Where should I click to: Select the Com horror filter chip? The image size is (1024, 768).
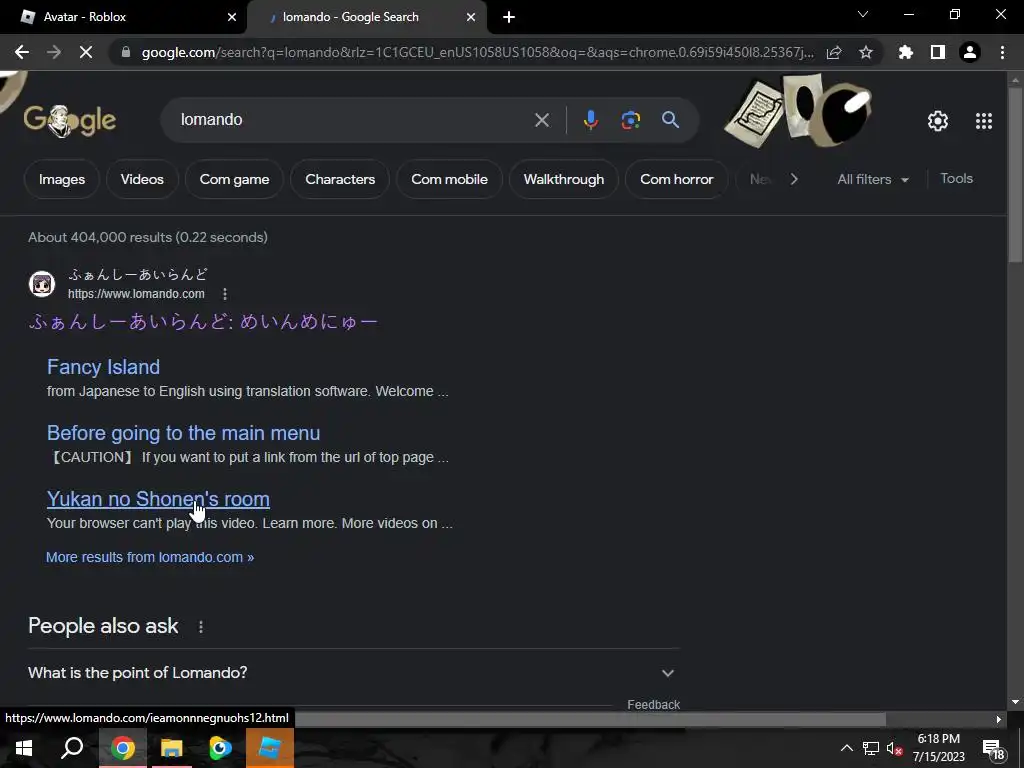point(677,179)
